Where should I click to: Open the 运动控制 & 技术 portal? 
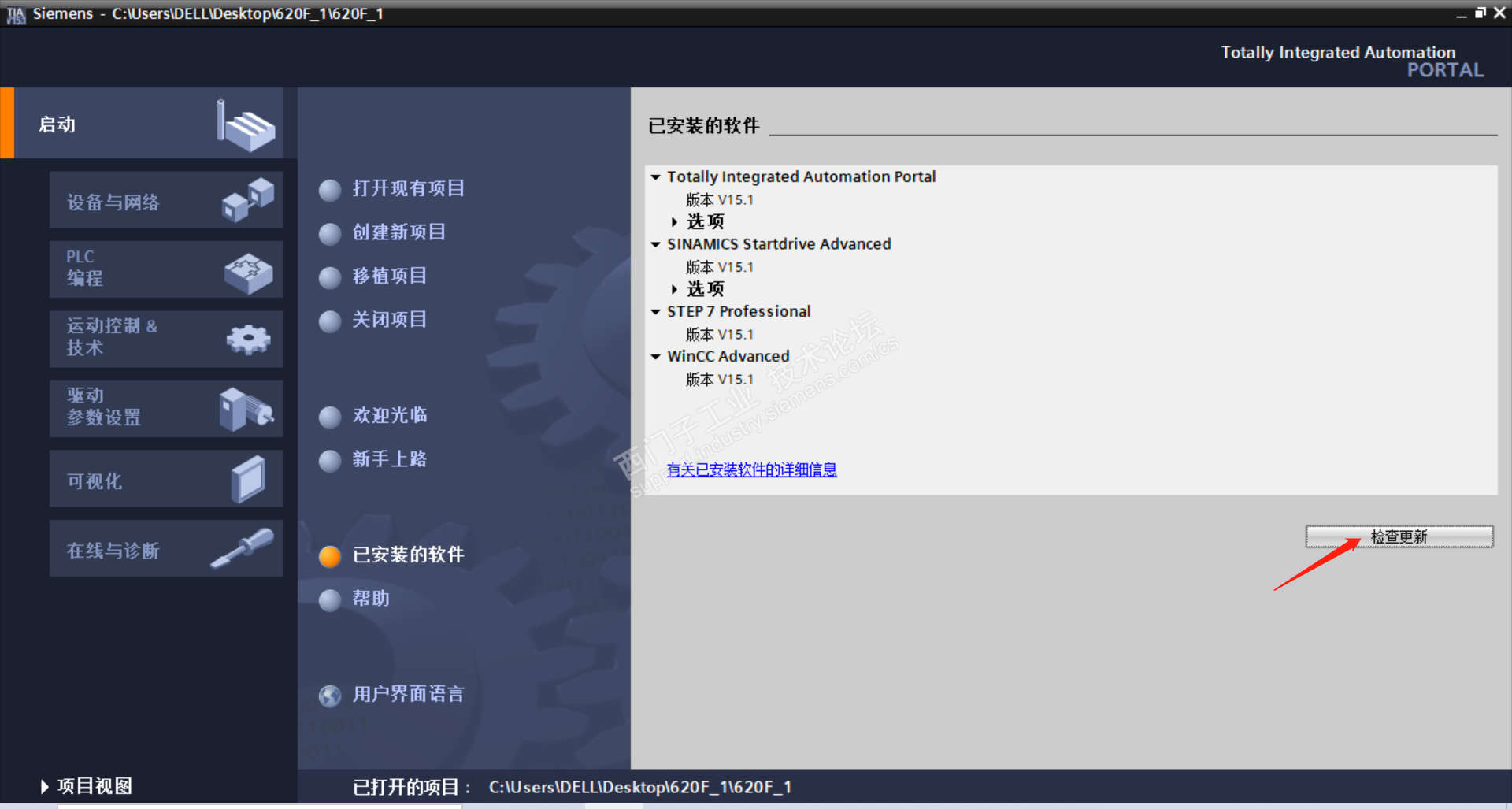pos(166,339)
